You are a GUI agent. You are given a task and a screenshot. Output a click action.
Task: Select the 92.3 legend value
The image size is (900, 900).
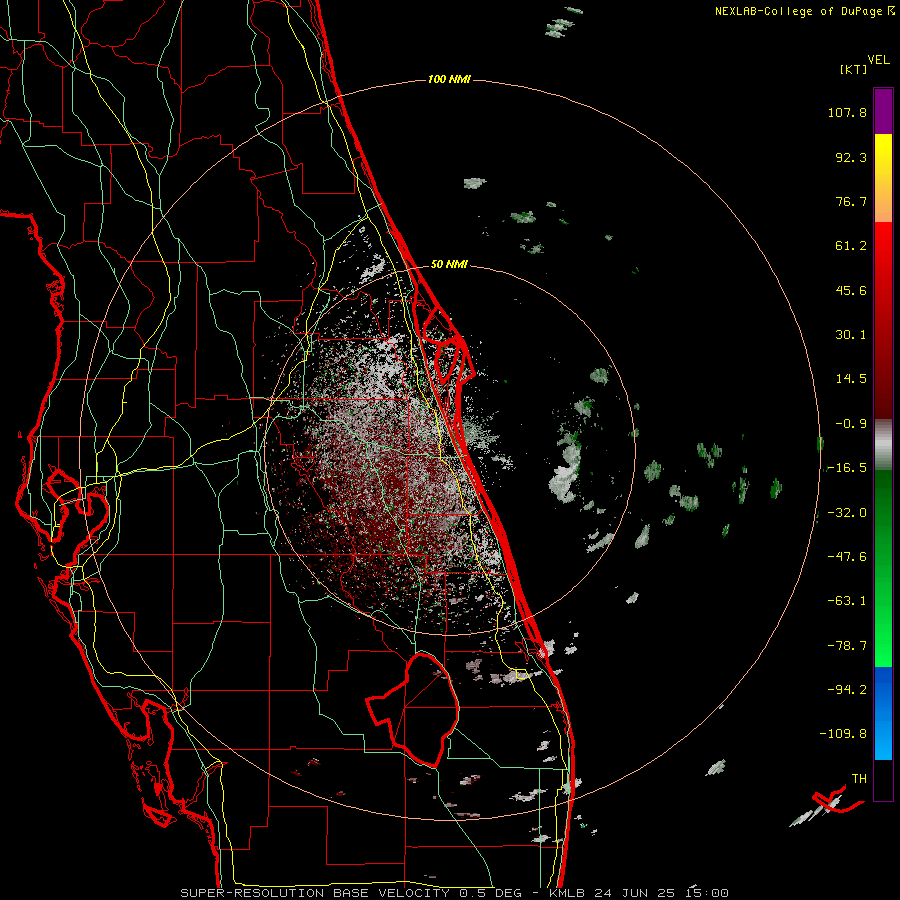click(851, 157)
